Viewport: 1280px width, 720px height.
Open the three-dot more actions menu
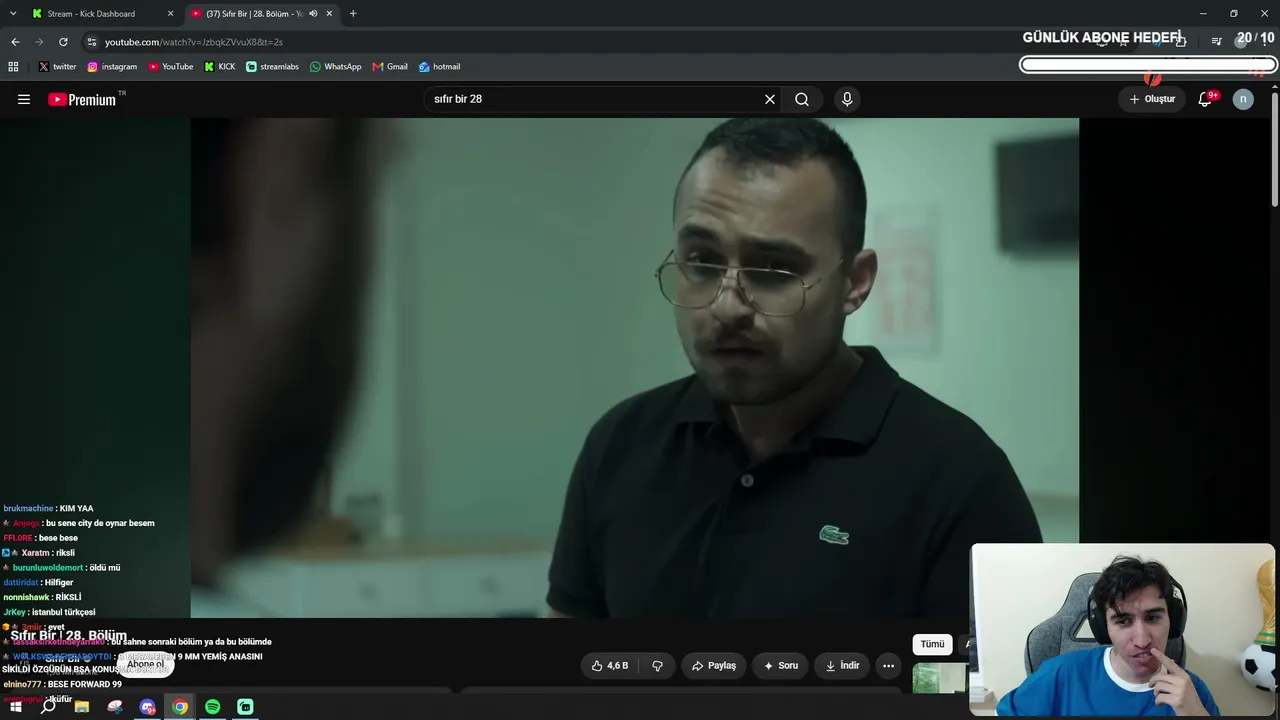[888, 666]
